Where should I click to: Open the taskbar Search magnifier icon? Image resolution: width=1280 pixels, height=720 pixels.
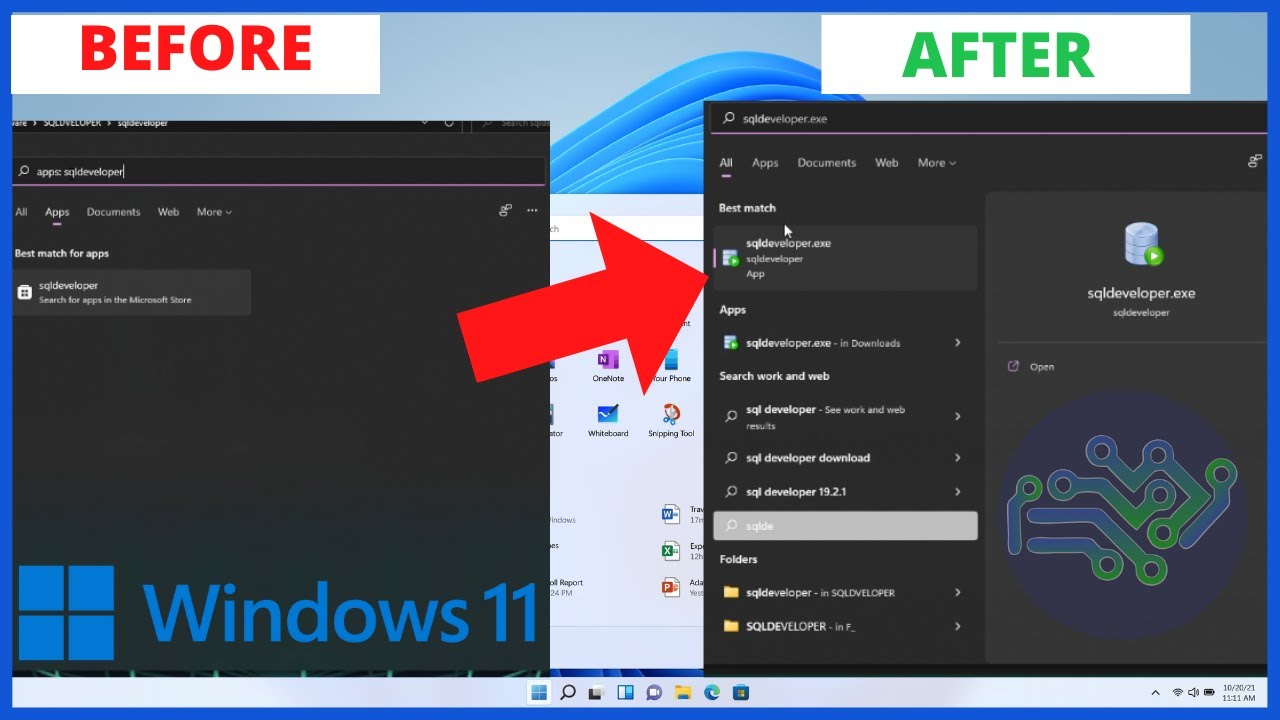(x=567, y=692)
